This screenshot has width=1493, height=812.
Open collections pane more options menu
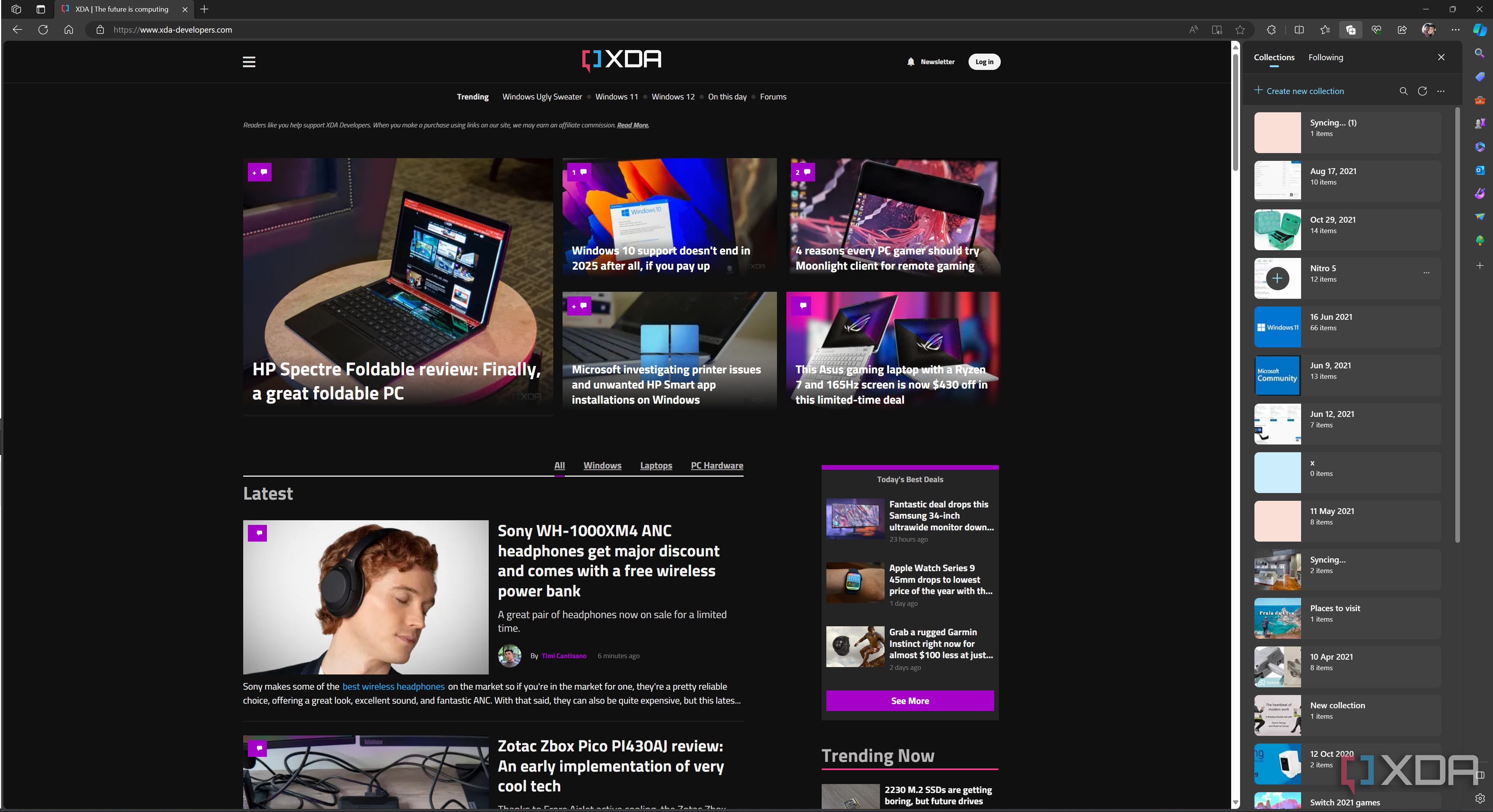(x=1441, y=91)
